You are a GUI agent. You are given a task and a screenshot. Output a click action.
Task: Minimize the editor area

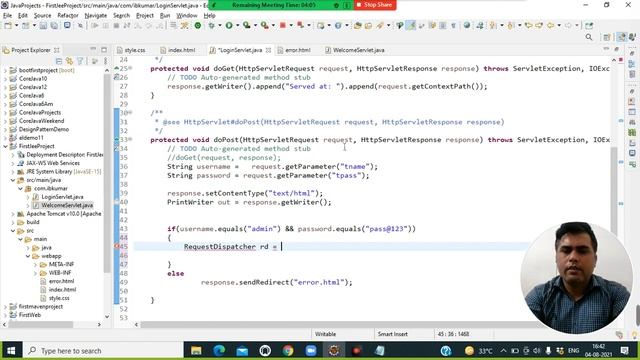coord(606,49)
